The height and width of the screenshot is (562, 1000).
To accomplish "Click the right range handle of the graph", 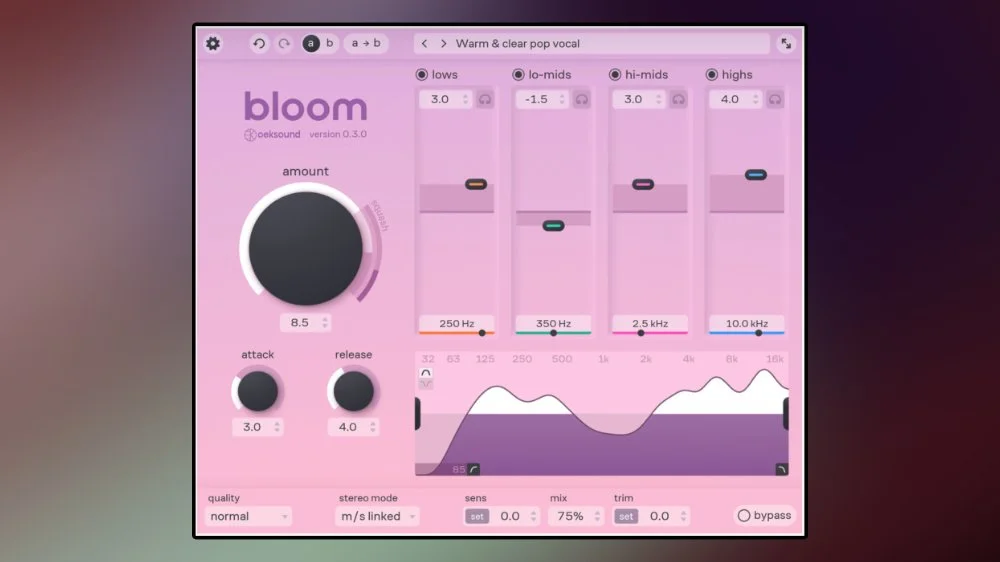I will (x=786, y=413).
